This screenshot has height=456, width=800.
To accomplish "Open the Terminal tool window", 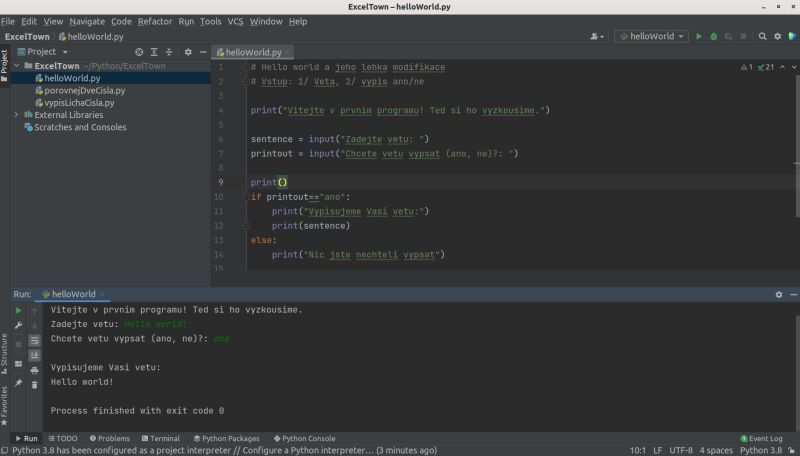I will click(x=161, y=439).
